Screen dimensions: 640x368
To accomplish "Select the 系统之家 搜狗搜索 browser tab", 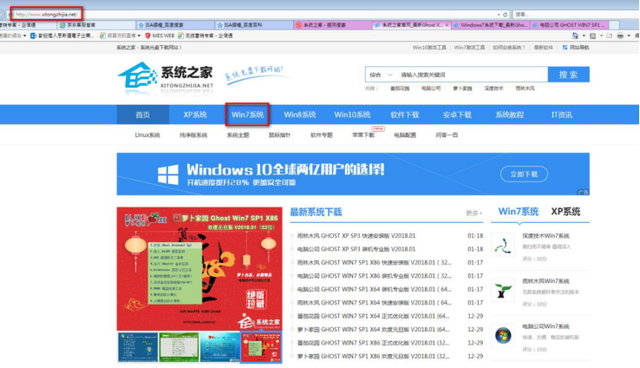I will [x=332, y=25].
